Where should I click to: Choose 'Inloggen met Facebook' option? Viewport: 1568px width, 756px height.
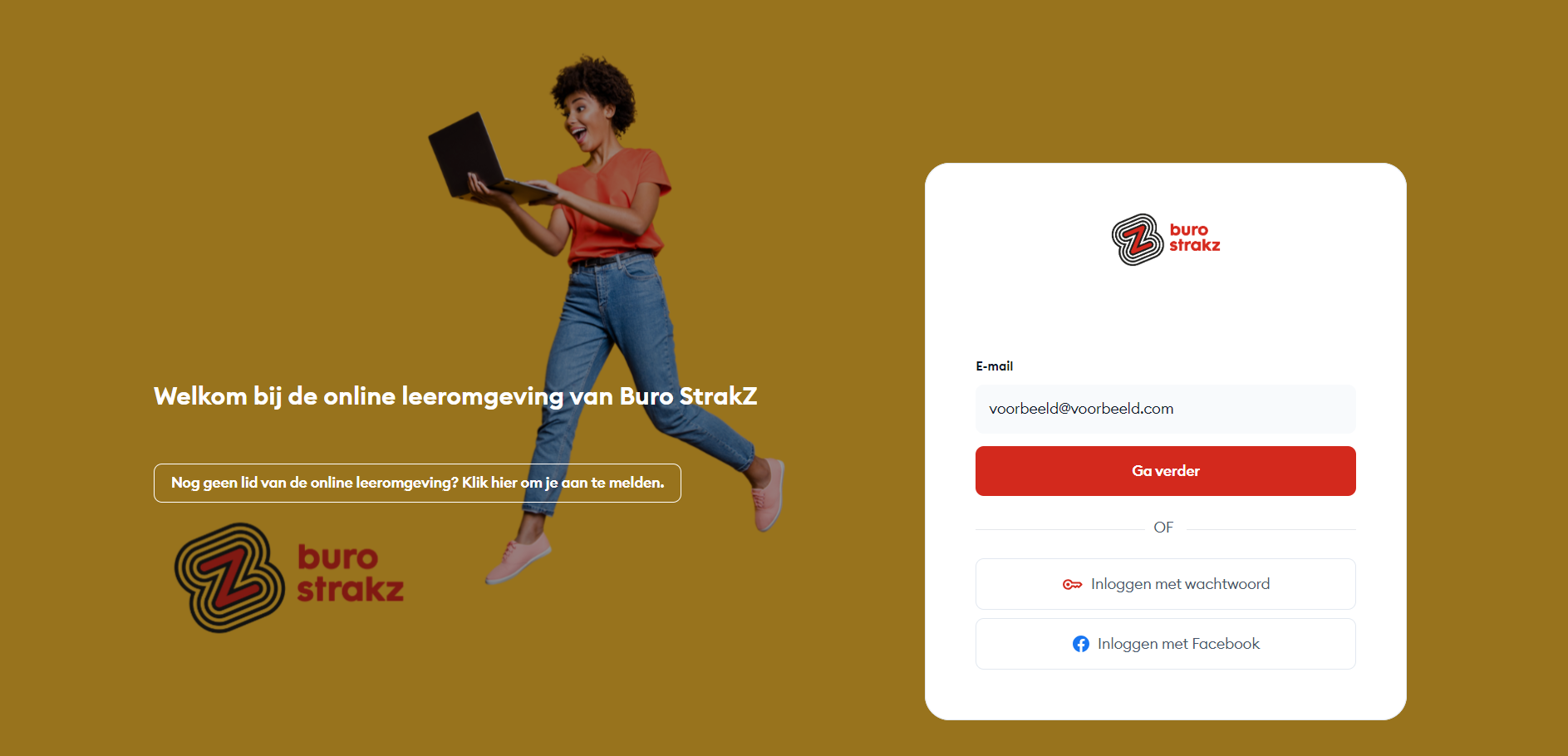tap(1165, 644)
